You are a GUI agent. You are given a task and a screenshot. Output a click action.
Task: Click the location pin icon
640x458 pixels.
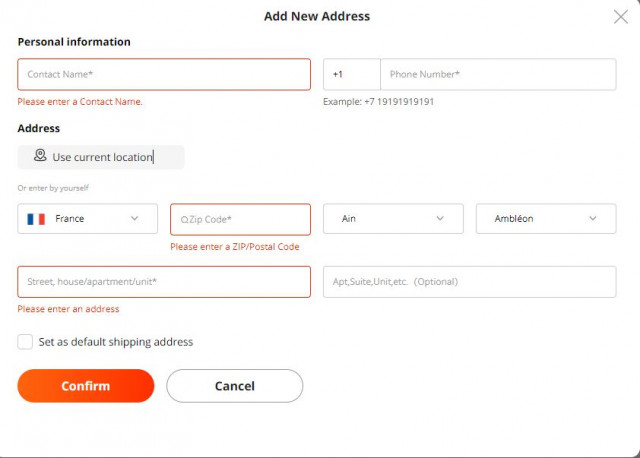(x=40, y=156)
